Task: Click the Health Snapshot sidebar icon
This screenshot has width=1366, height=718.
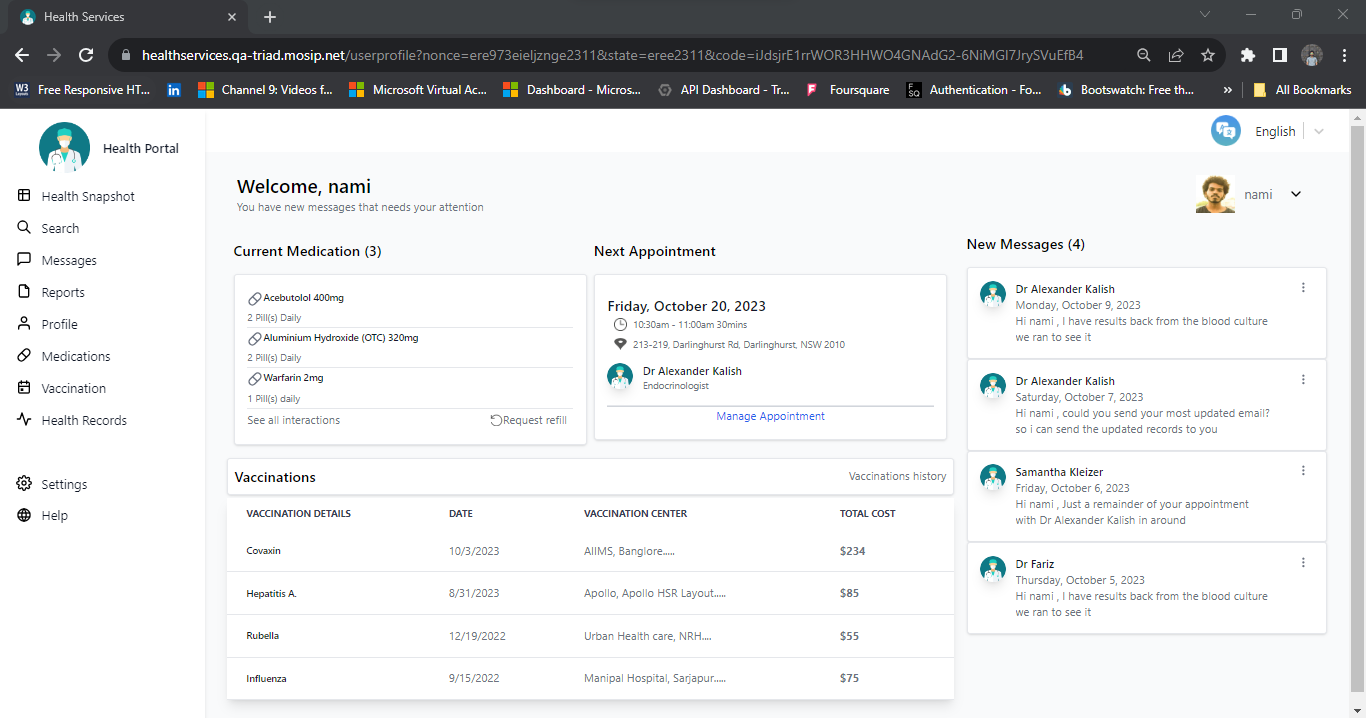Action: [24, 196]
